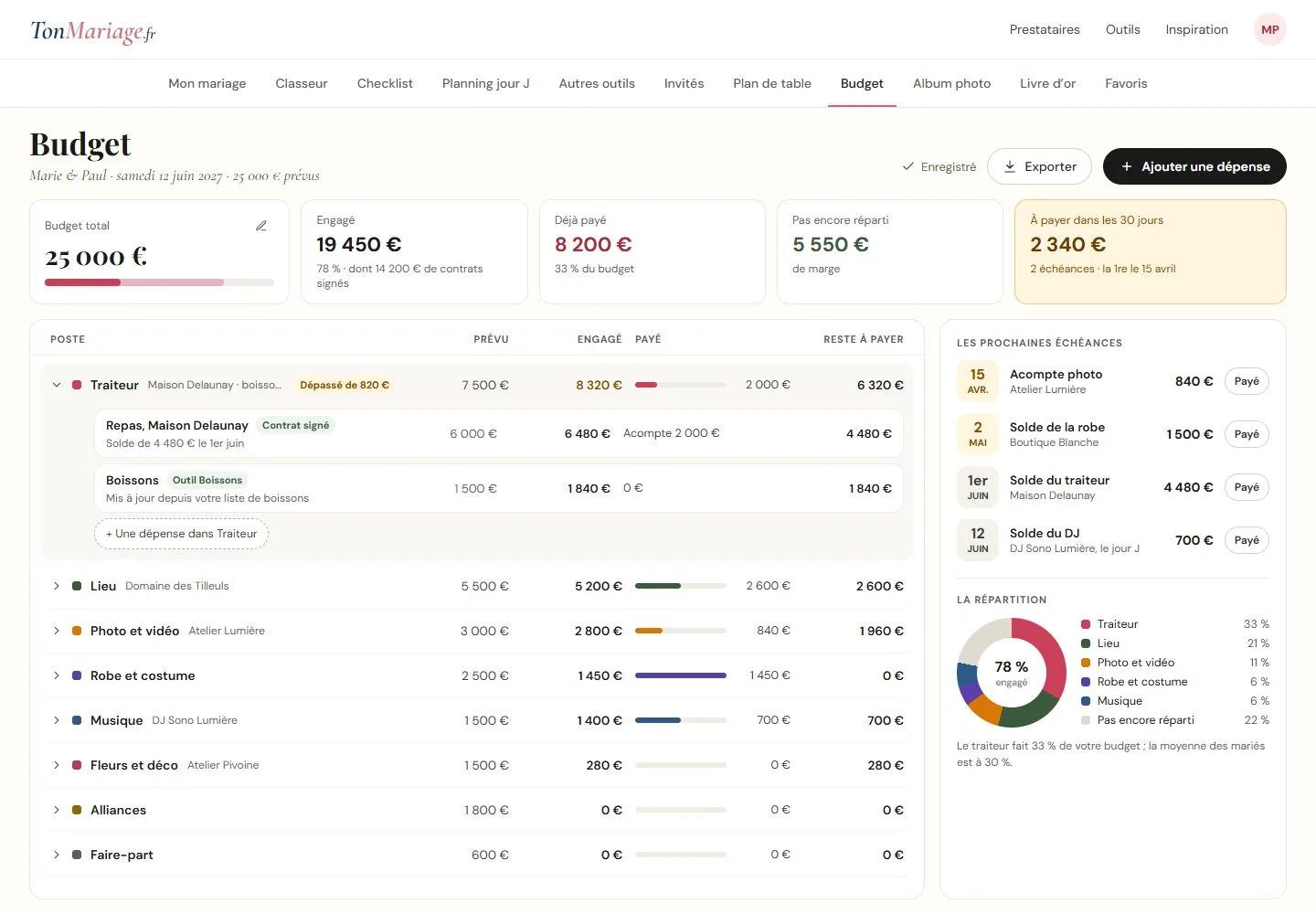The height and width of the screenshot is (914, 1316).
Task: Mark Solde de la robe as Payé
Action: coord(1247,434)
